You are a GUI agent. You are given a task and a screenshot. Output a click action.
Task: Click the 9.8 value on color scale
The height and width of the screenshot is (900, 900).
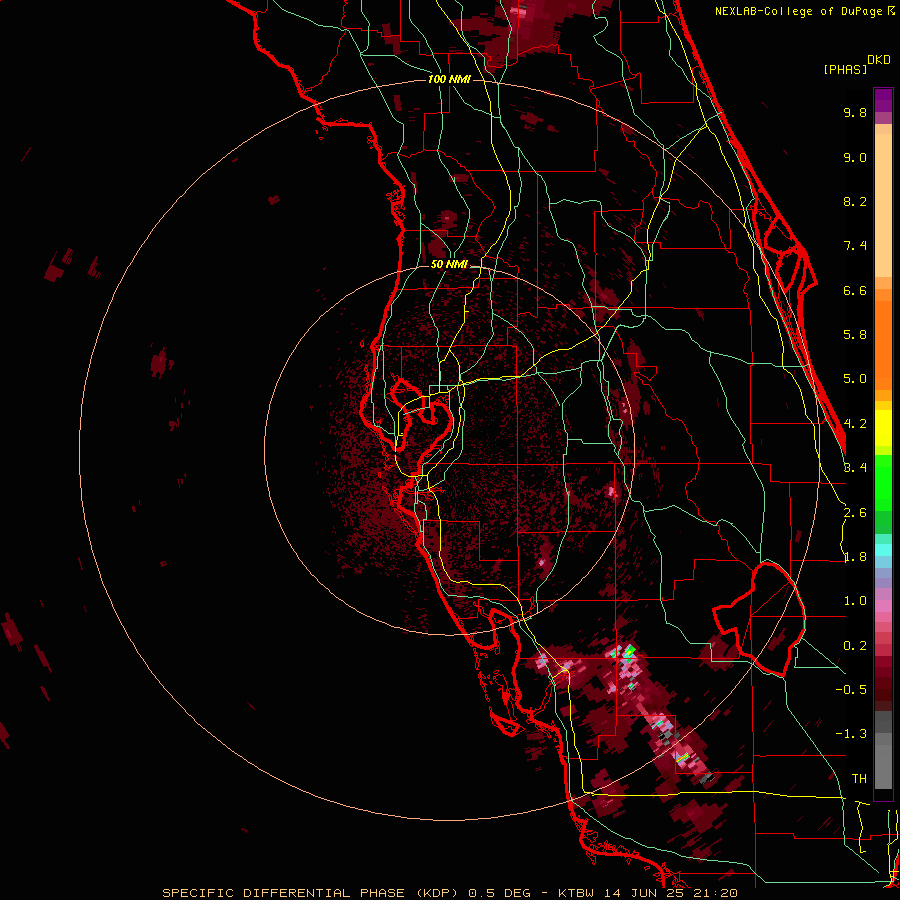pyautogui.click(x=855, y=112)
